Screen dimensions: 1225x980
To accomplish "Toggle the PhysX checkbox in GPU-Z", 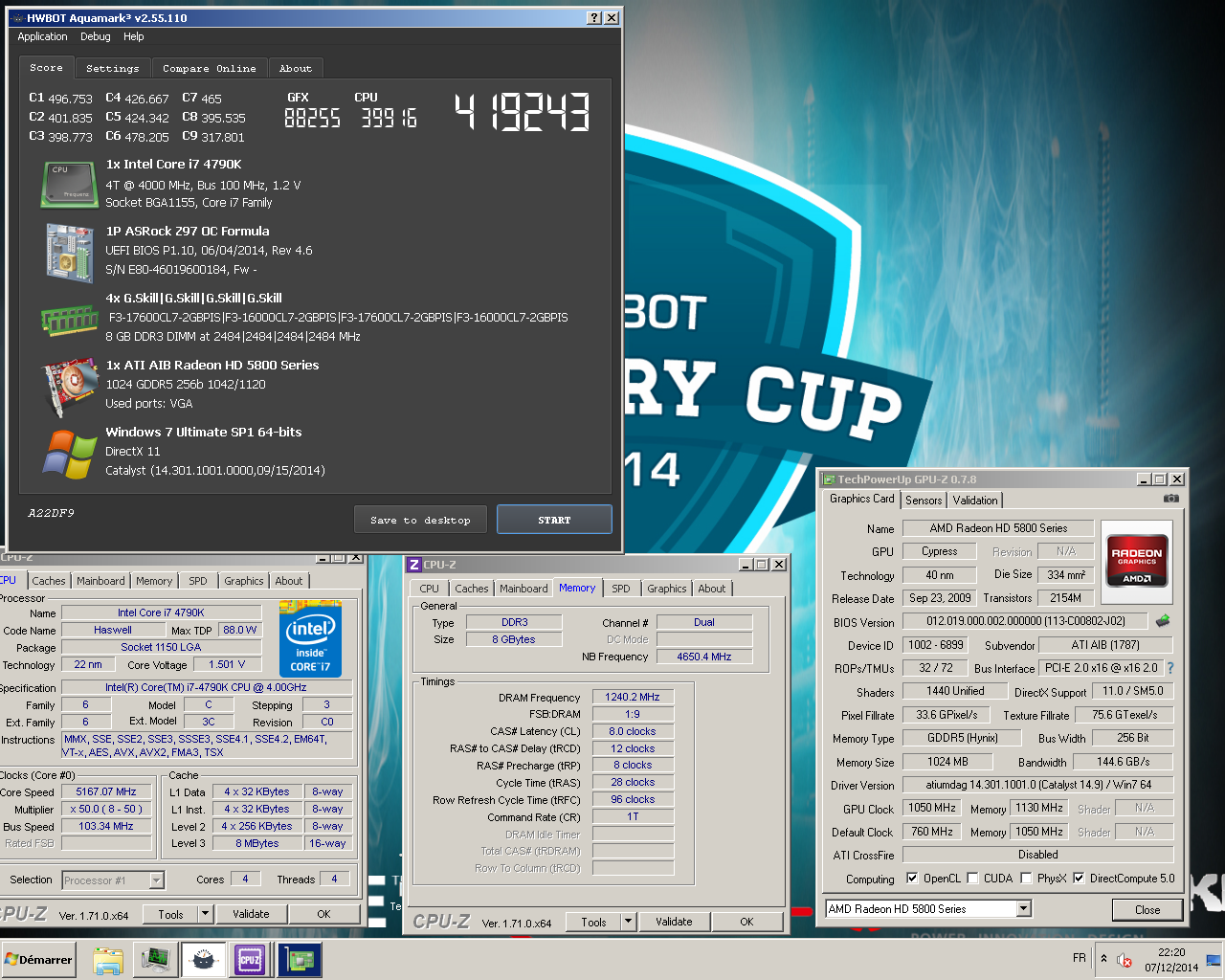I will tap(1026, 878).
